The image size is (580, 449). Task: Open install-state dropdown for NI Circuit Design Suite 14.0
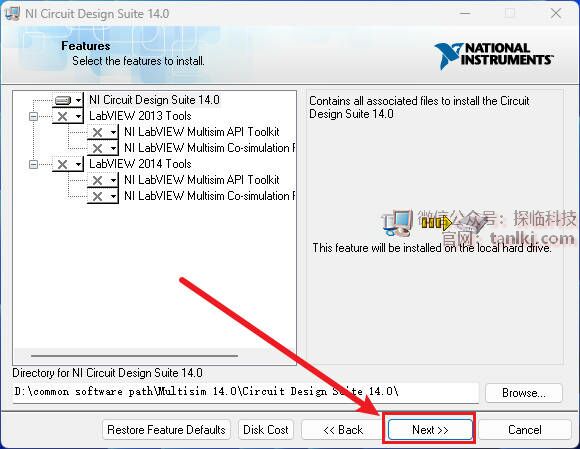pos(68,100)
